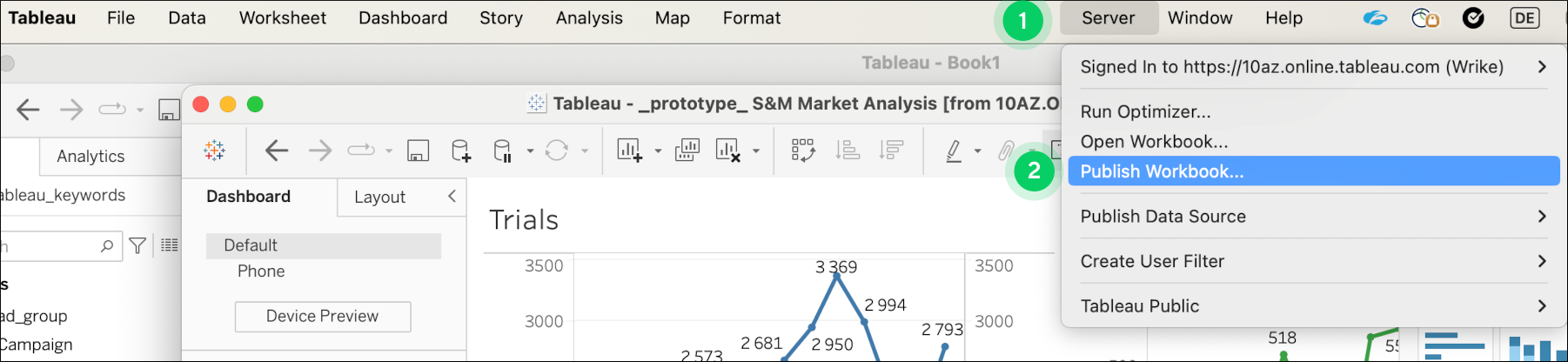Viewport: 1568px width, 362px height.
Task: Click the cloud-lock icon in macOS menu bar
Action: pyautogui.click(x=1424, y=17)
